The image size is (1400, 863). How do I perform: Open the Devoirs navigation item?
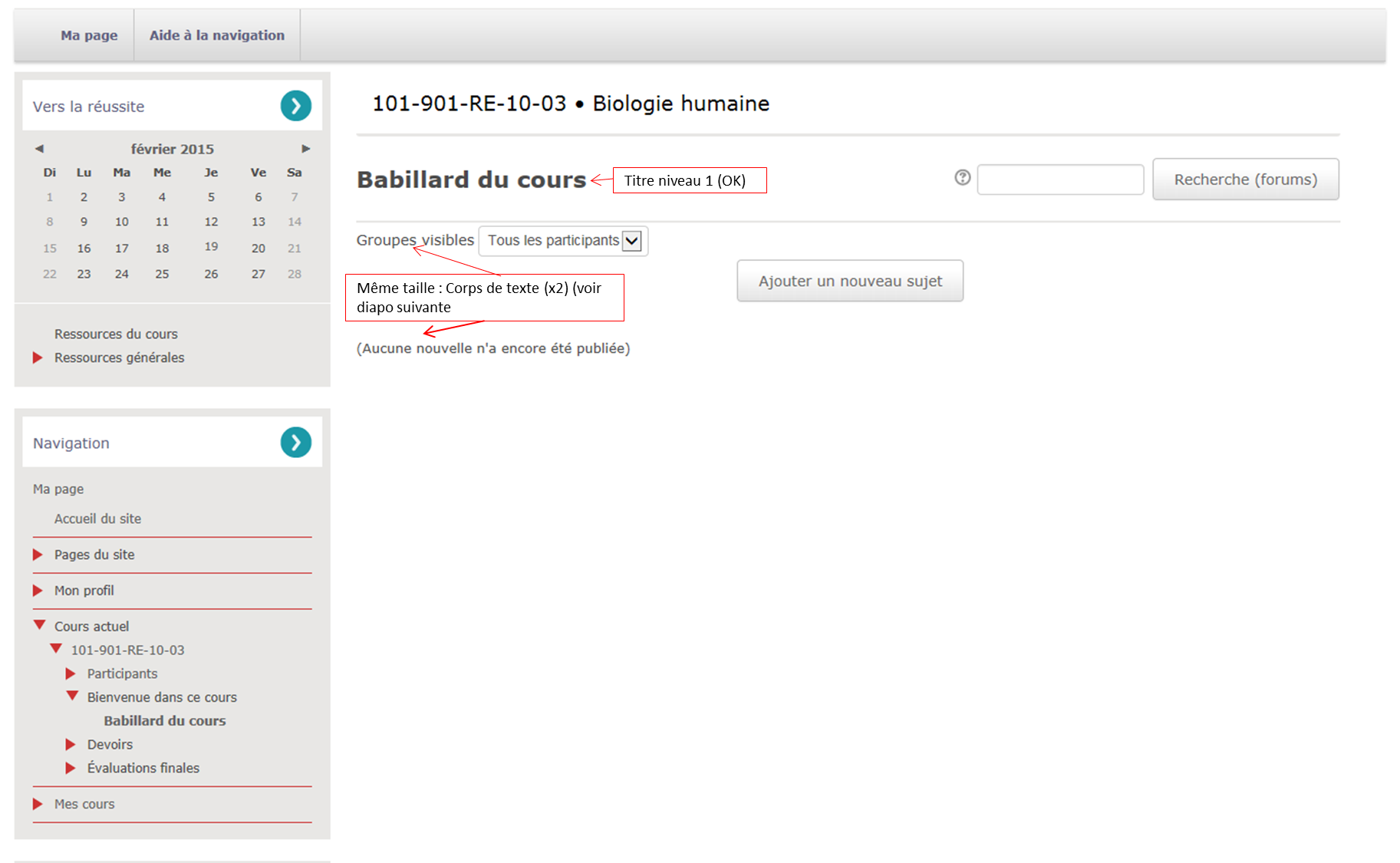coord(110,744)
